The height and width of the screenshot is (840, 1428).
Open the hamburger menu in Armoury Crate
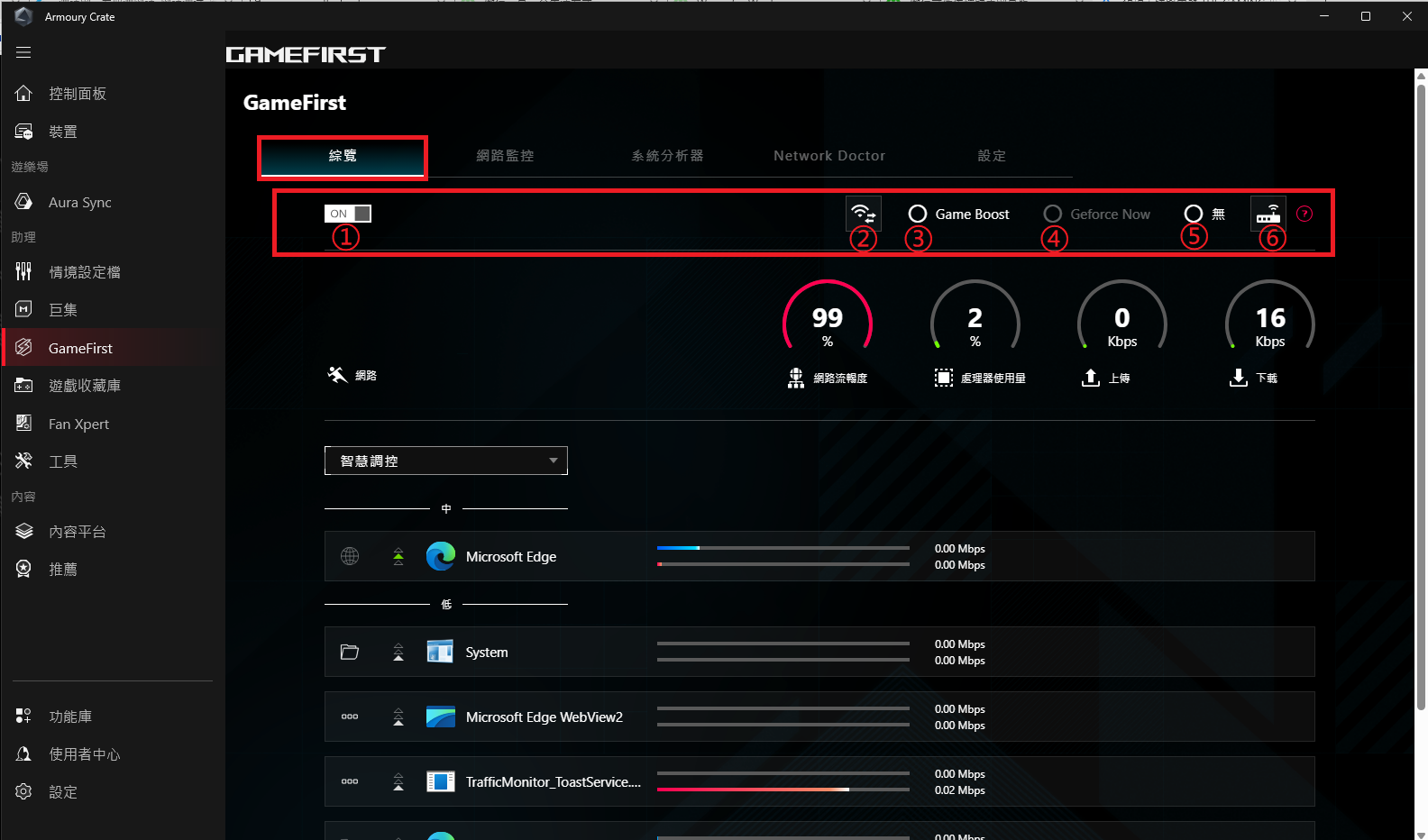click(23, 52)
